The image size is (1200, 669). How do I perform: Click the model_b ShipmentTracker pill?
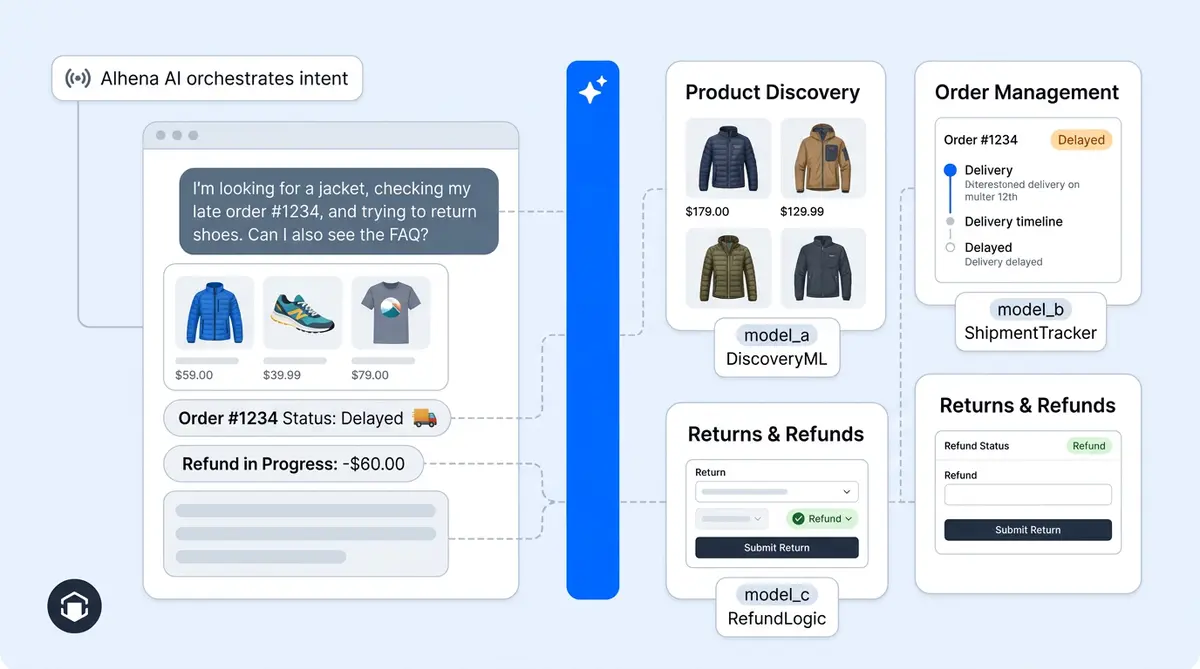[x=1030, y=322]
